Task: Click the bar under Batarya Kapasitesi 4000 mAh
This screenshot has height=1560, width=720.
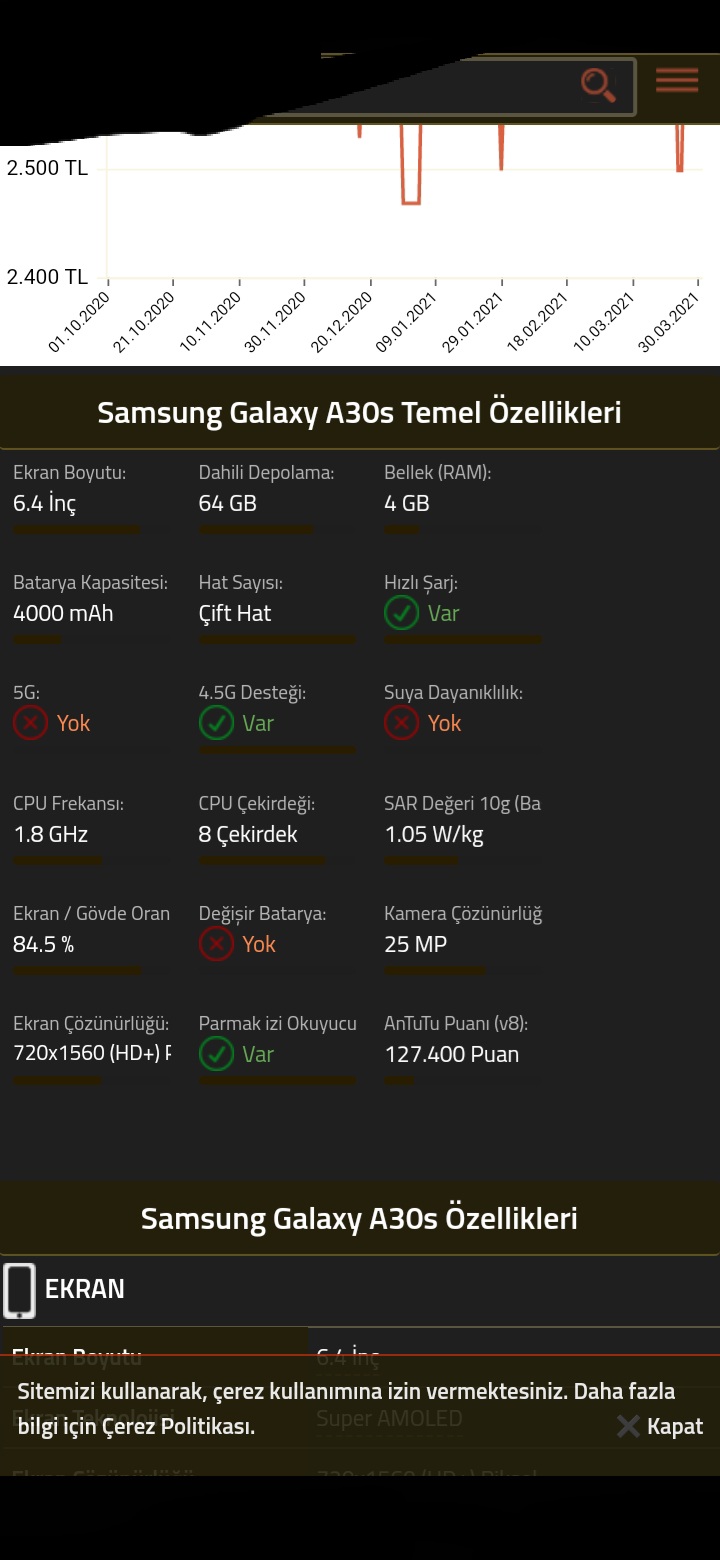Action: pos(91,639)
